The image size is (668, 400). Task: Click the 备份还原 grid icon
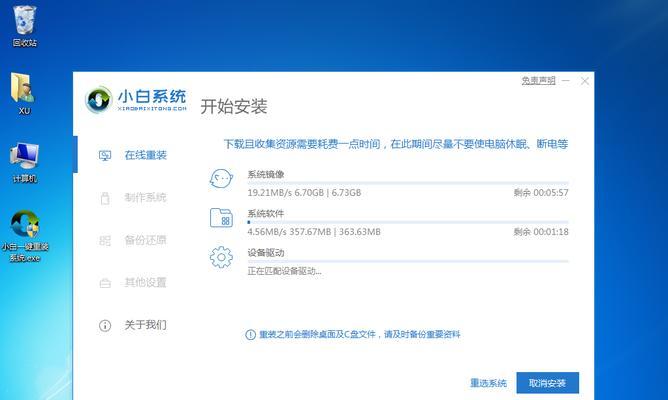[x=105, y=240]
